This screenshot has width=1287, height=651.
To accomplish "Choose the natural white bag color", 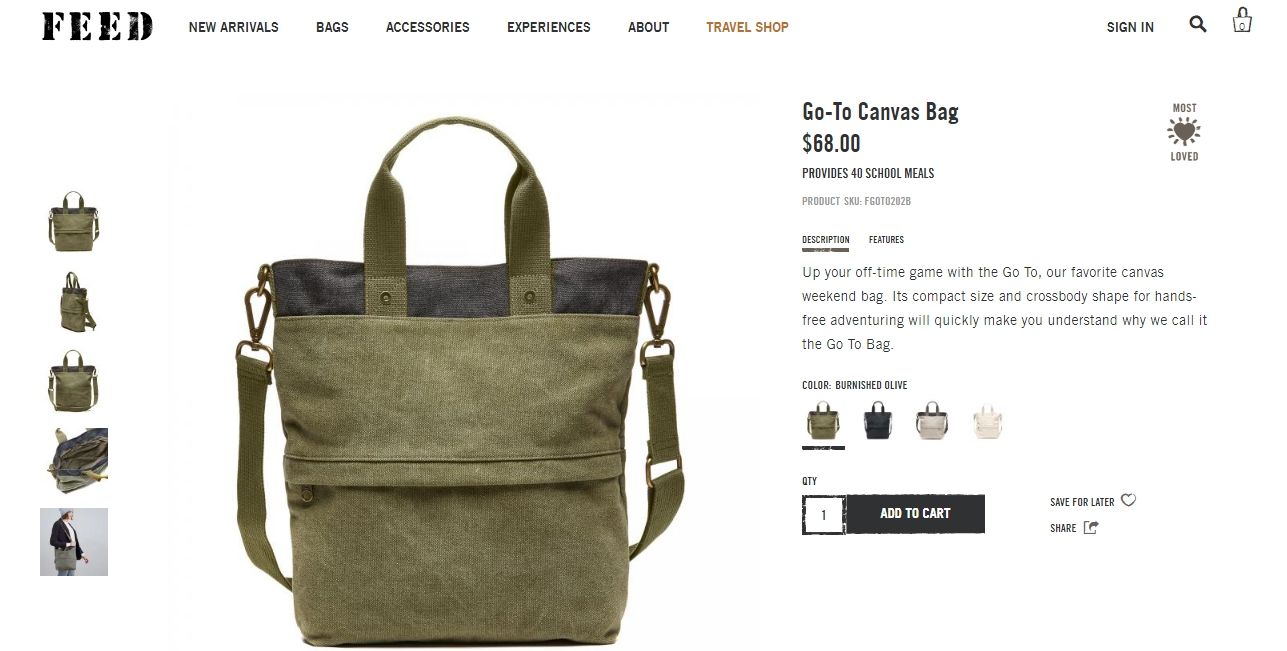I will point(987,421).
